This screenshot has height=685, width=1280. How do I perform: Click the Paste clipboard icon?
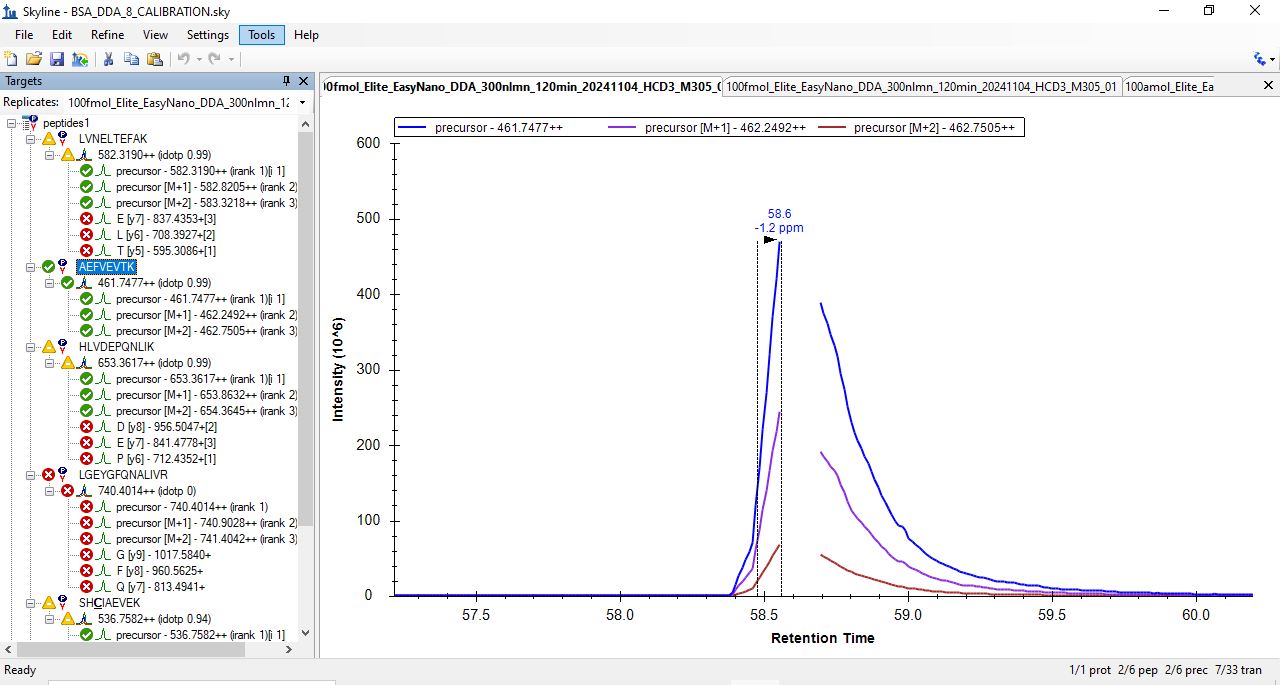pos(154,59)
